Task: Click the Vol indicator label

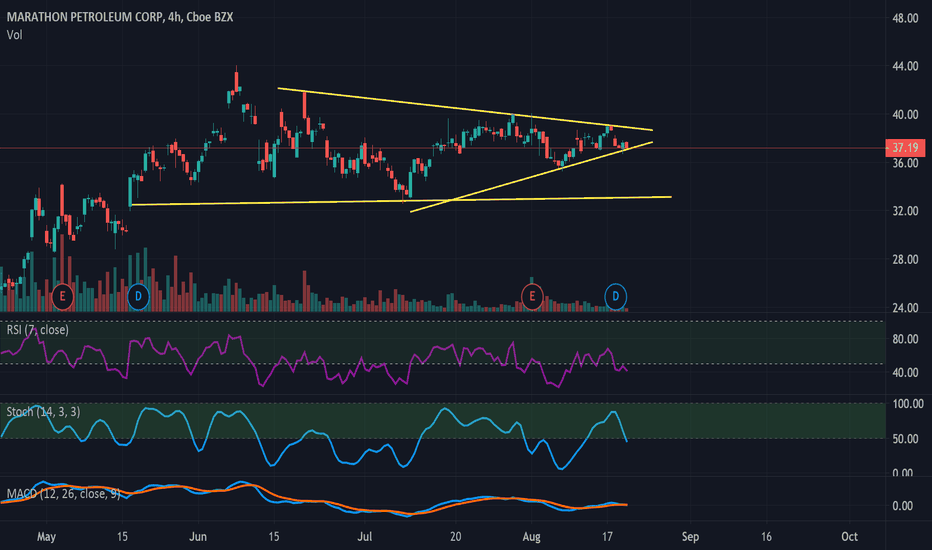Action: 15,35
